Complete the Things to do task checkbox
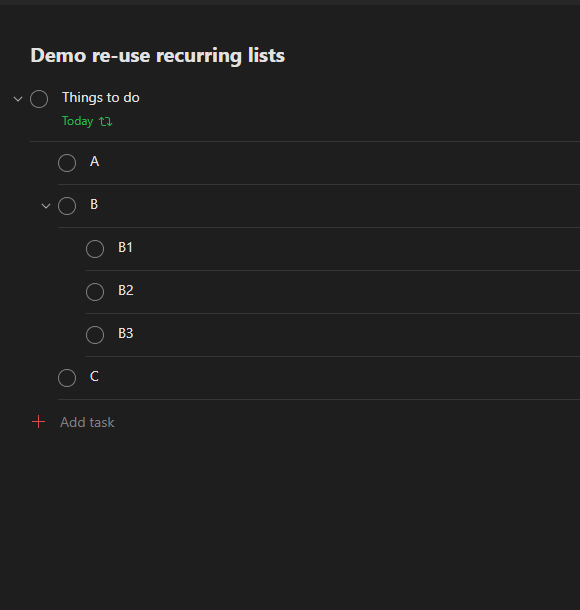The image size is (580, 610). pyautogui.click(x=39, y=99)
